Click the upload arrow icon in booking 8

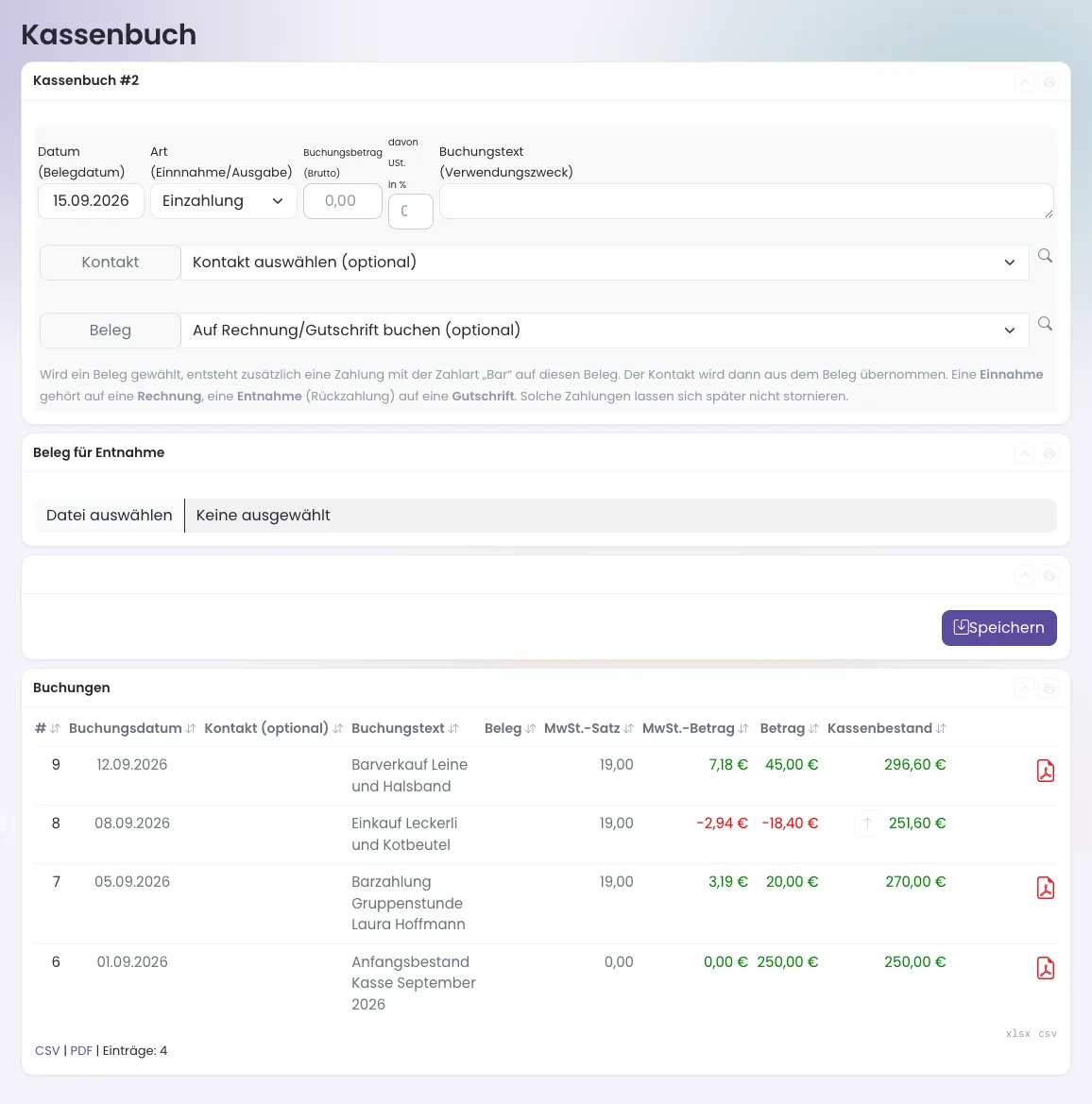pos(867,824)
